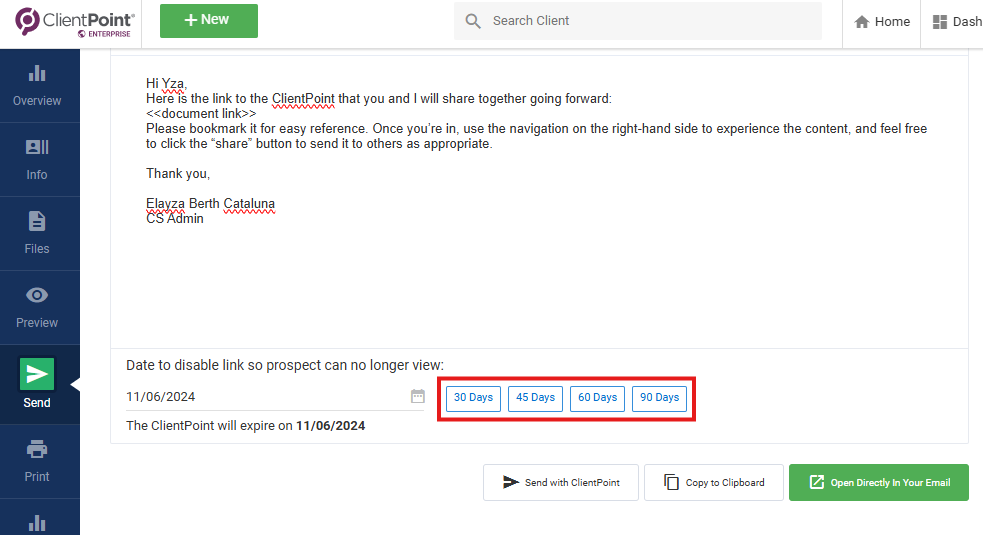This screenshot has height=535, width=983.
Task: Click bar chart icon below Print
Action: click(37, 522)
